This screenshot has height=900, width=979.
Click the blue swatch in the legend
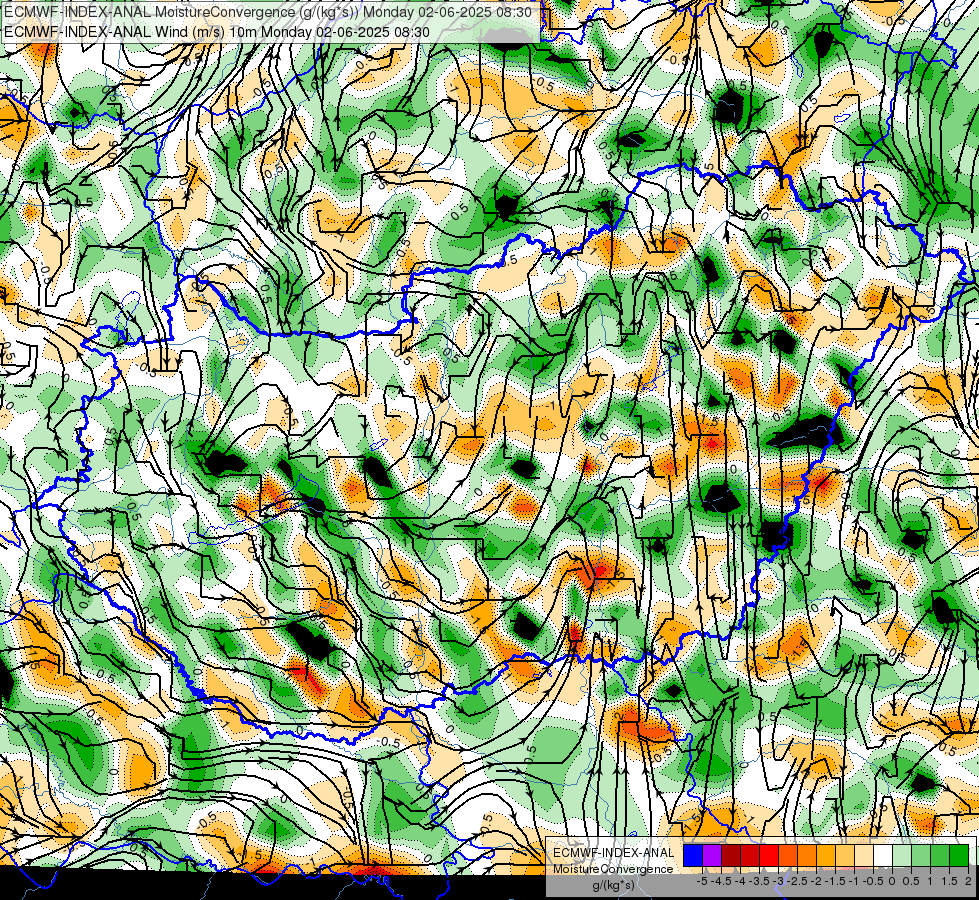point(693,855)
